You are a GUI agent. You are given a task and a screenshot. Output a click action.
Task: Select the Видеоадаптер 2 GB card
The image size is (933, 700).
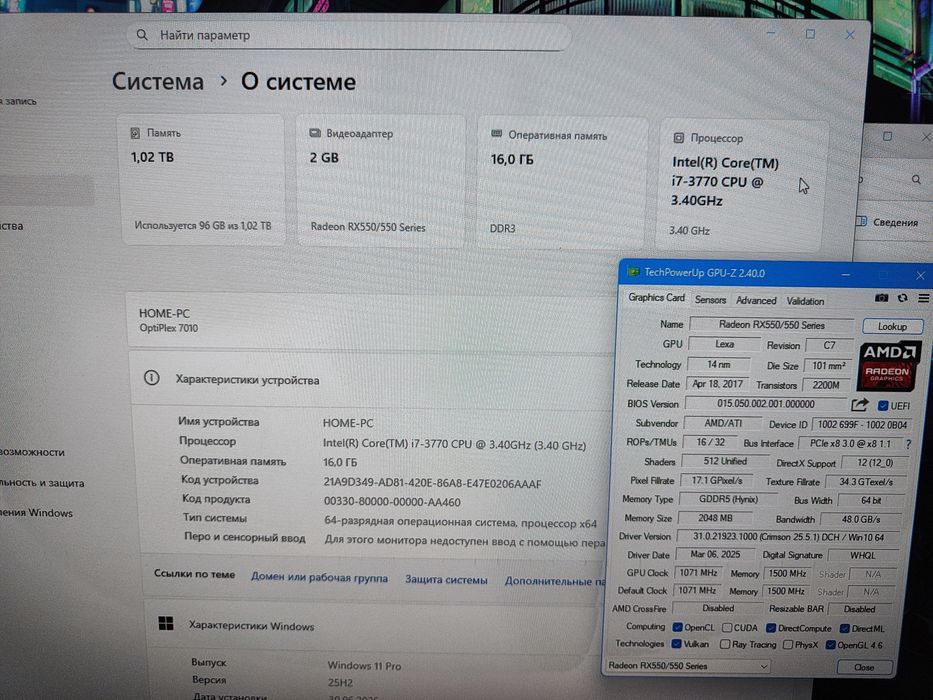pyautogui.click(x=381, y=181)
